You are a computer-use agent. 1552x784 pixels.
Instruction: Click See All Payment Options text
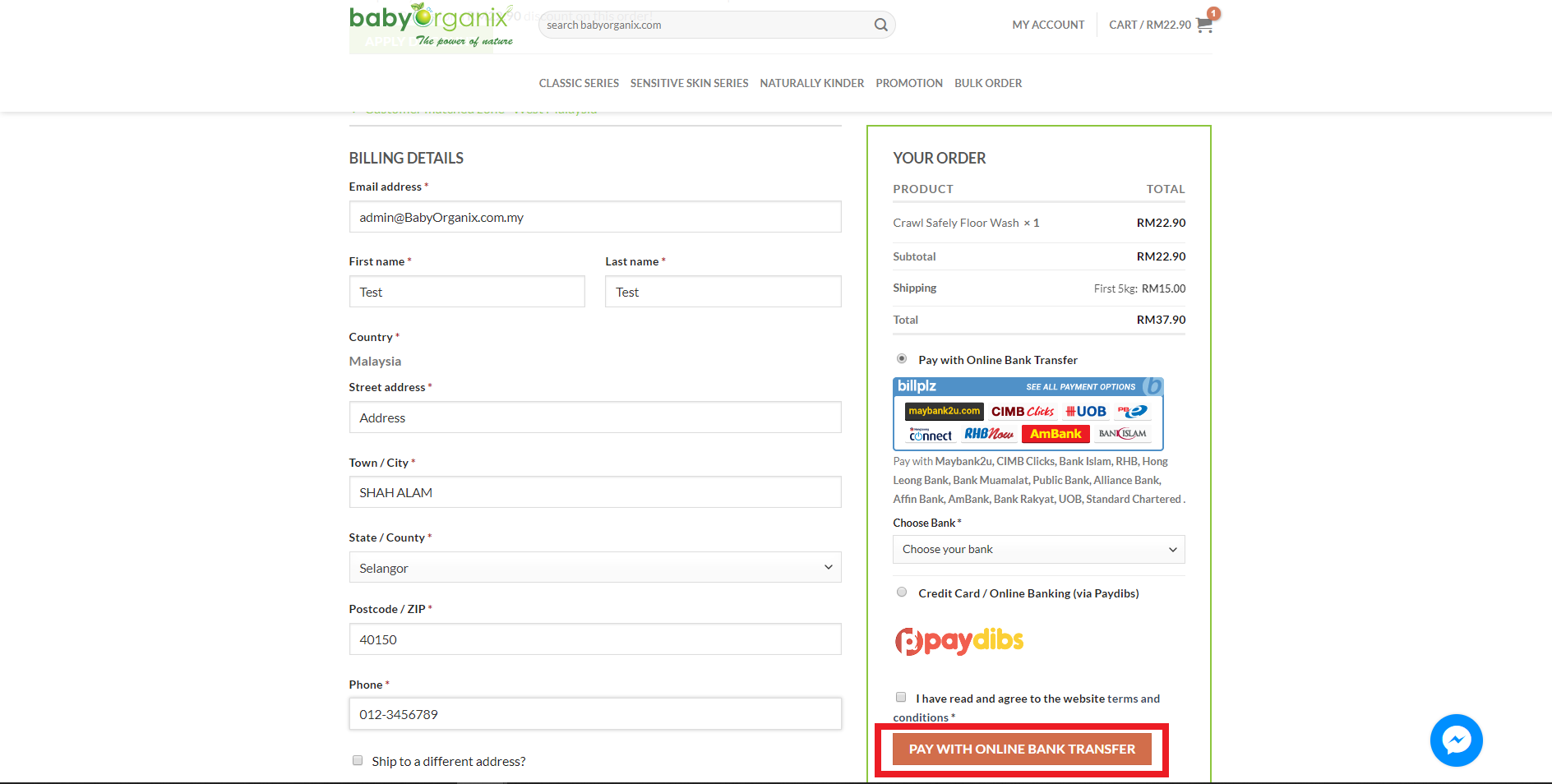(1080, 386)
